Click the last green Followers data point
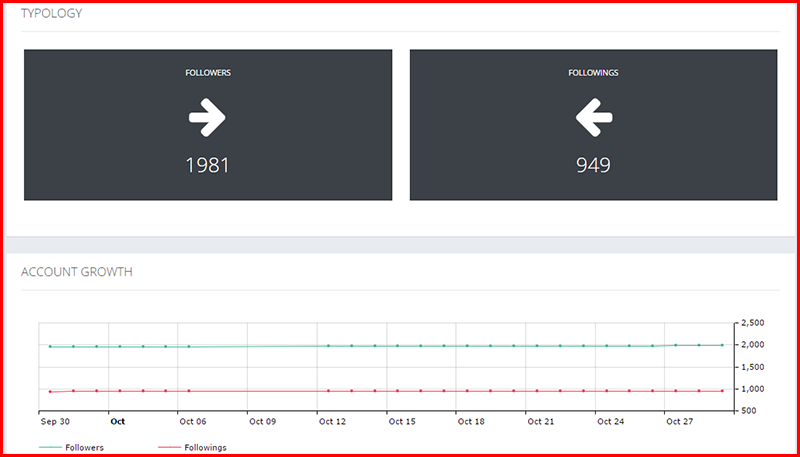Screen dimensions: 800x457 (x=722, y=345)
